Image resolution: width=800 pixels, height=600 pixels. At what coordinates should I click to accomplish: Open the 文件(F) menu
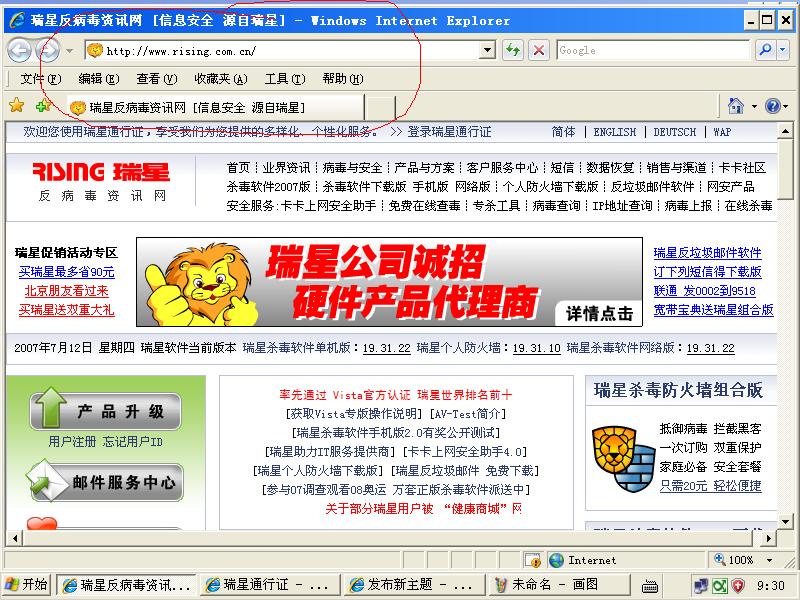[40, 79]
